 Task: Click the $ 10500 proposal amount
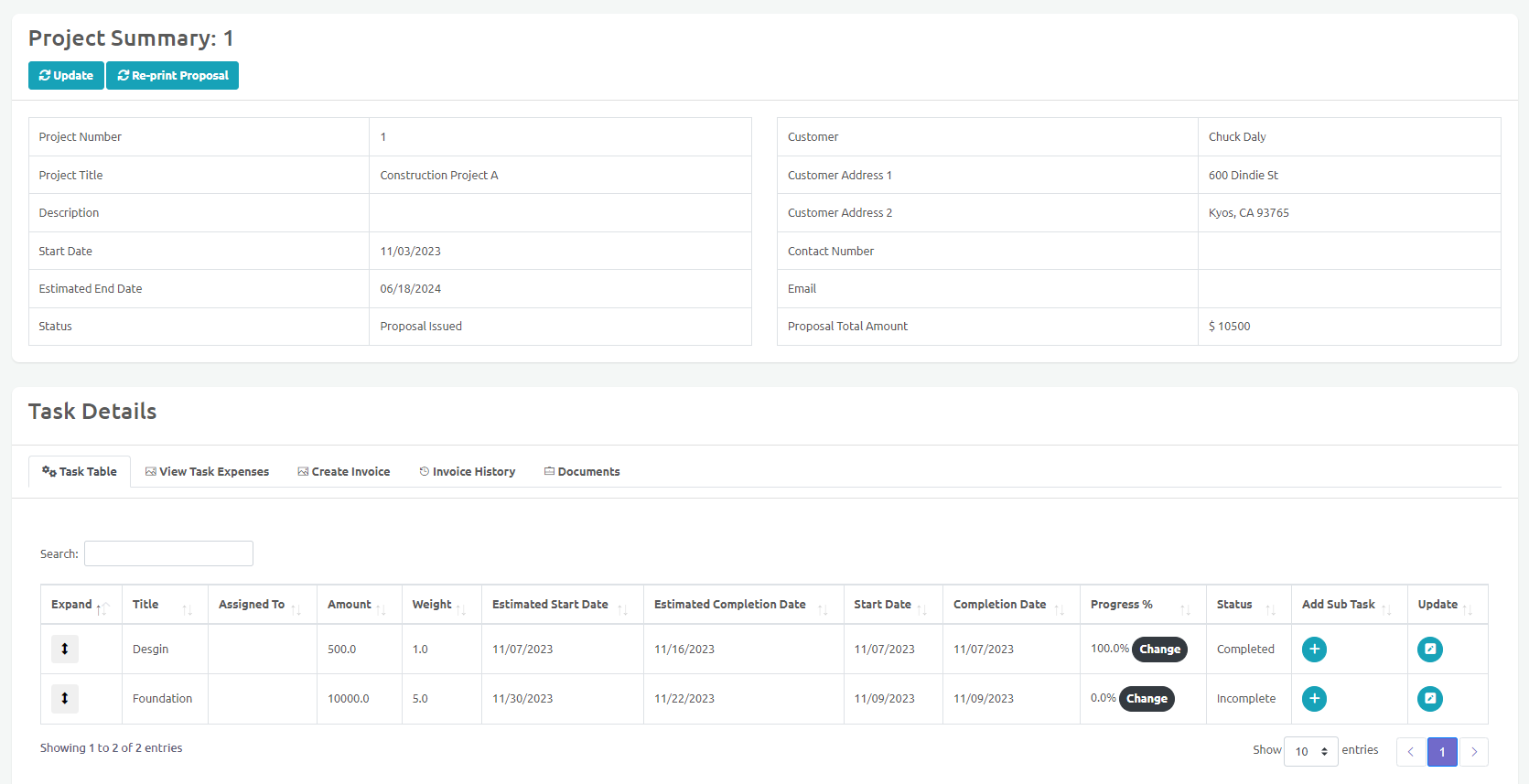pyautogui.click(x=1229, y=327)
